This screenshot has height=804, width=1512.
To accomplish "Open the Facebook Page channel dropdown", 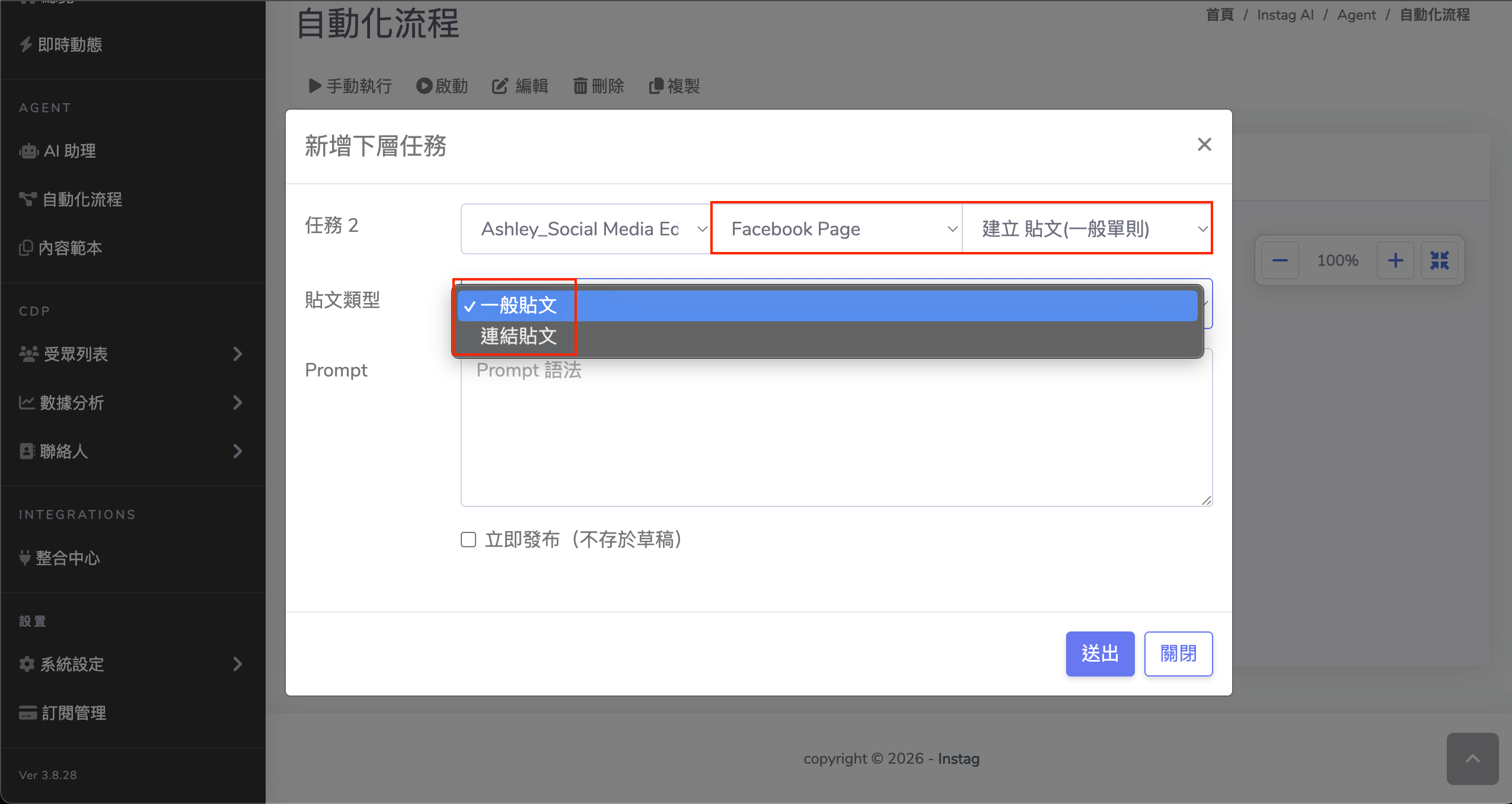I will tap(836, 229).
